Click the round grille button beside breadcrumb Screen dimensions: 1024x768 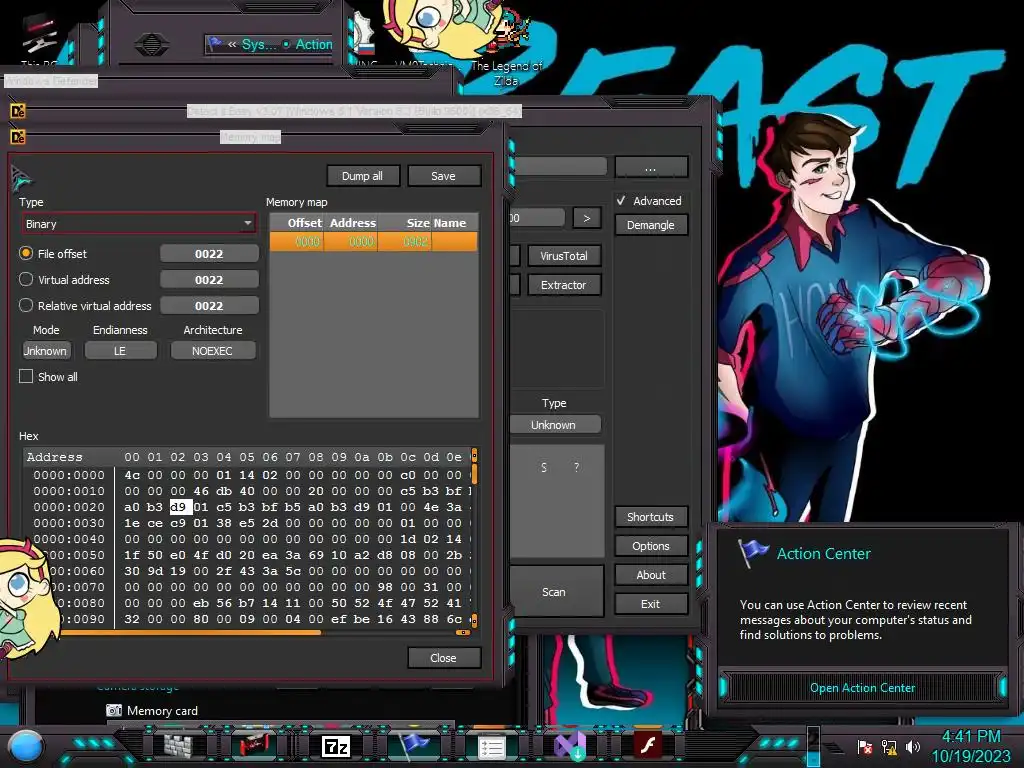(151, 44)
